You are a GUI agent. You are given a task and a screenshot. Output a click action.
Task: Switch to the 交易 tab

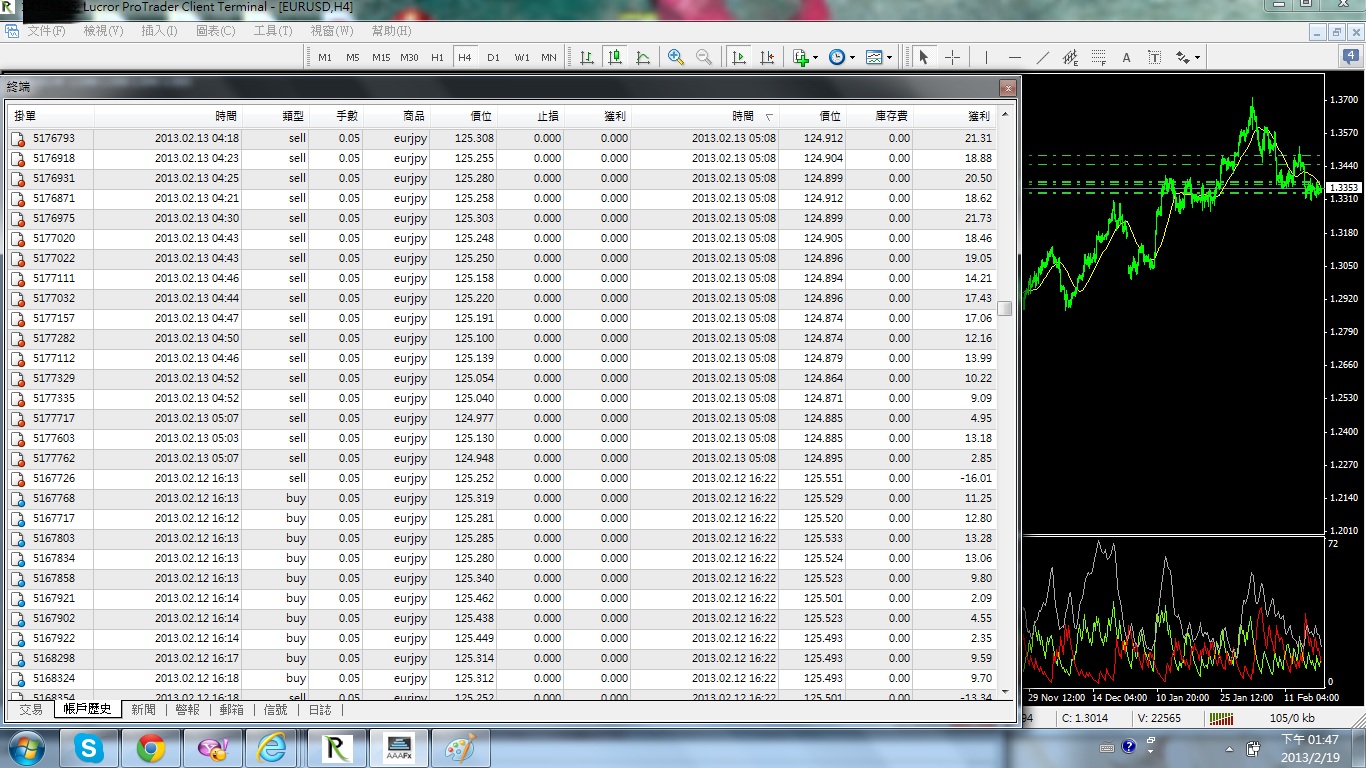click(x=31, y=709)
